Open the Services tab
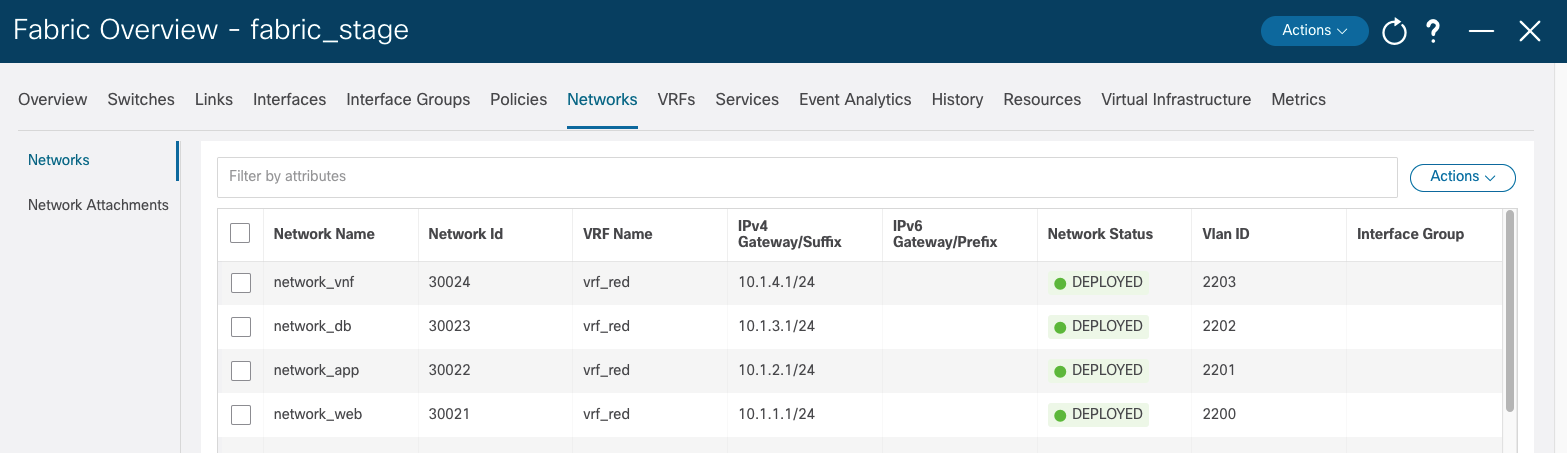1567x453 pixels. (x=747, y=99)
